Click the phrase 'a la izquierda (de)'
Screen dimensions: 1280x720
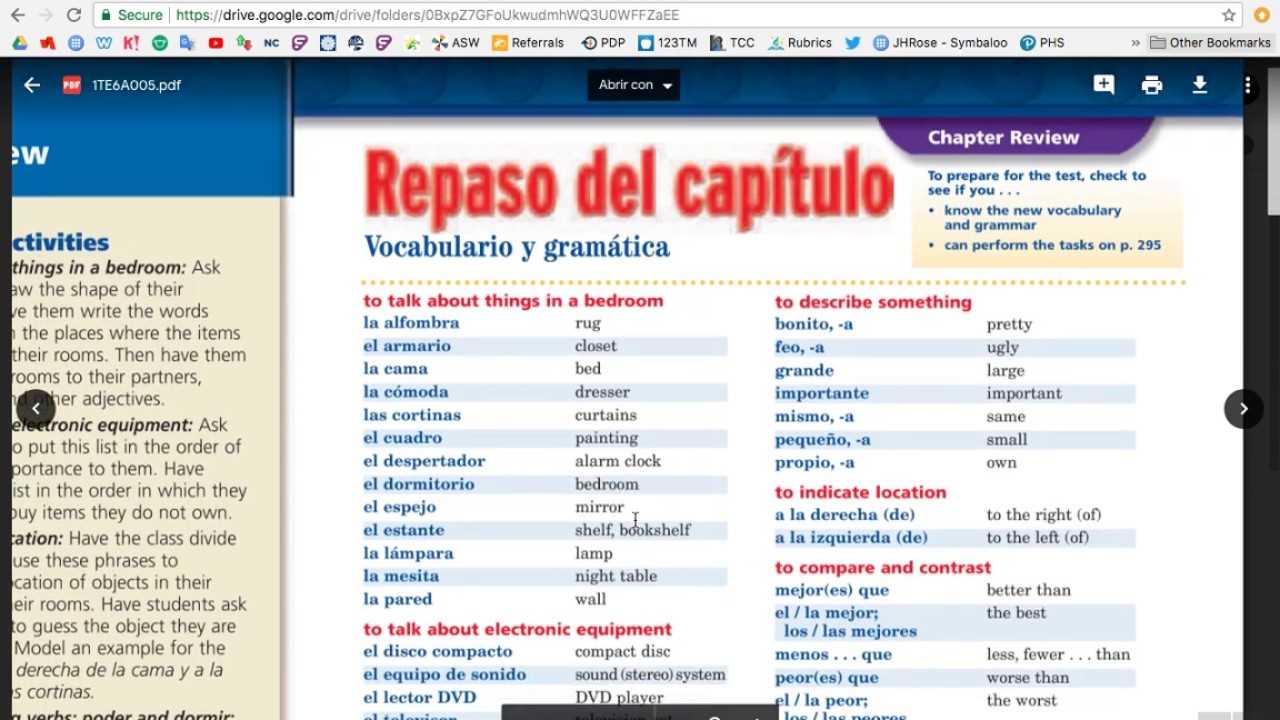851,538
